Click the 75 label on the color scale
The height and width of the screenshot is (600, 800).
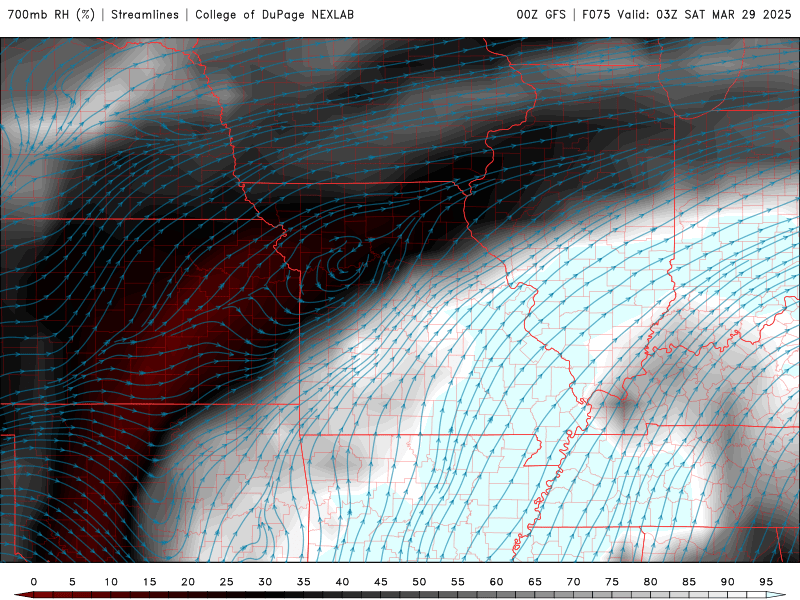[611, 582]
